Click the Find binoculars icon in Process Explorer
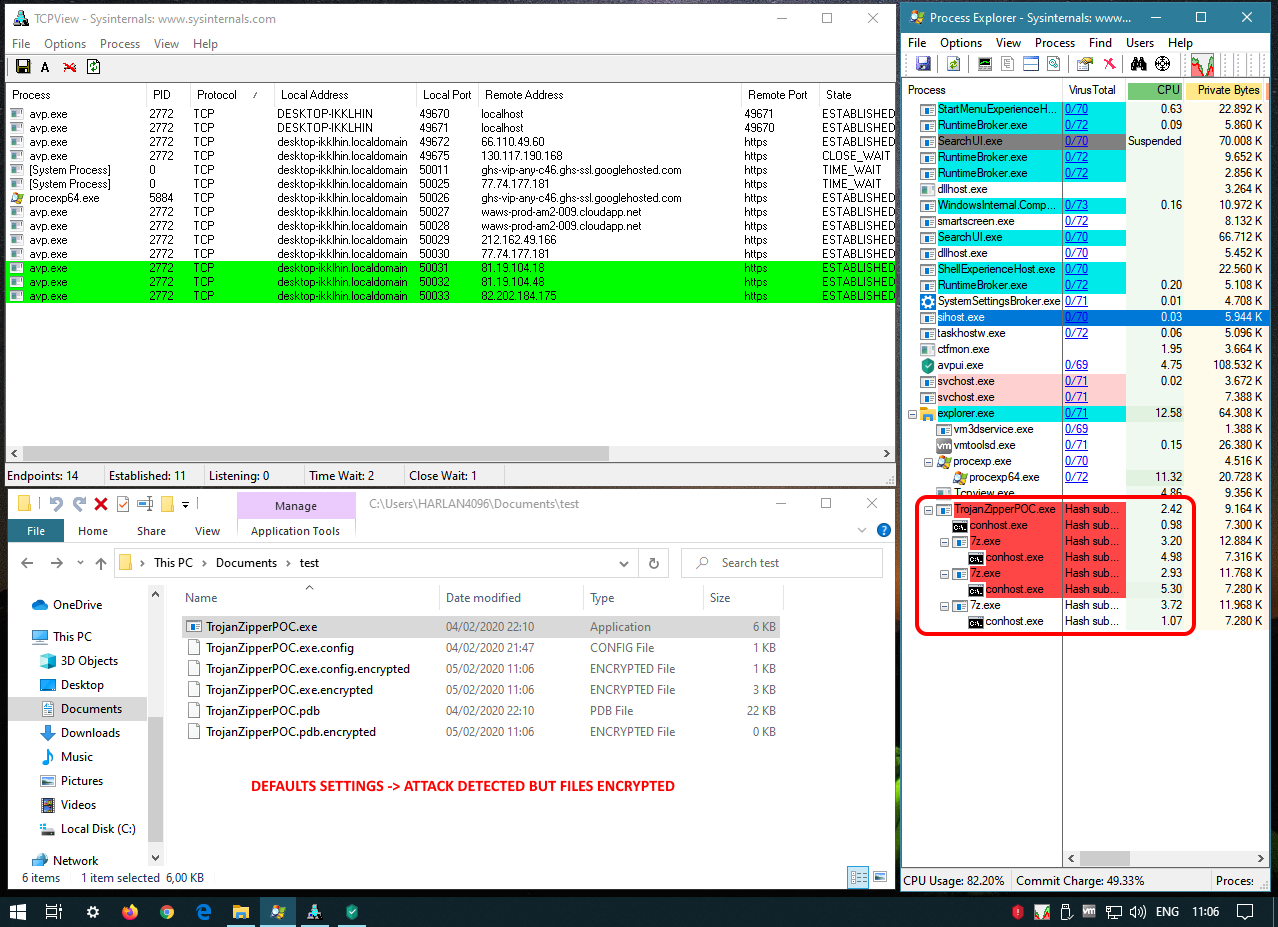 click(x=1138, y=64)
